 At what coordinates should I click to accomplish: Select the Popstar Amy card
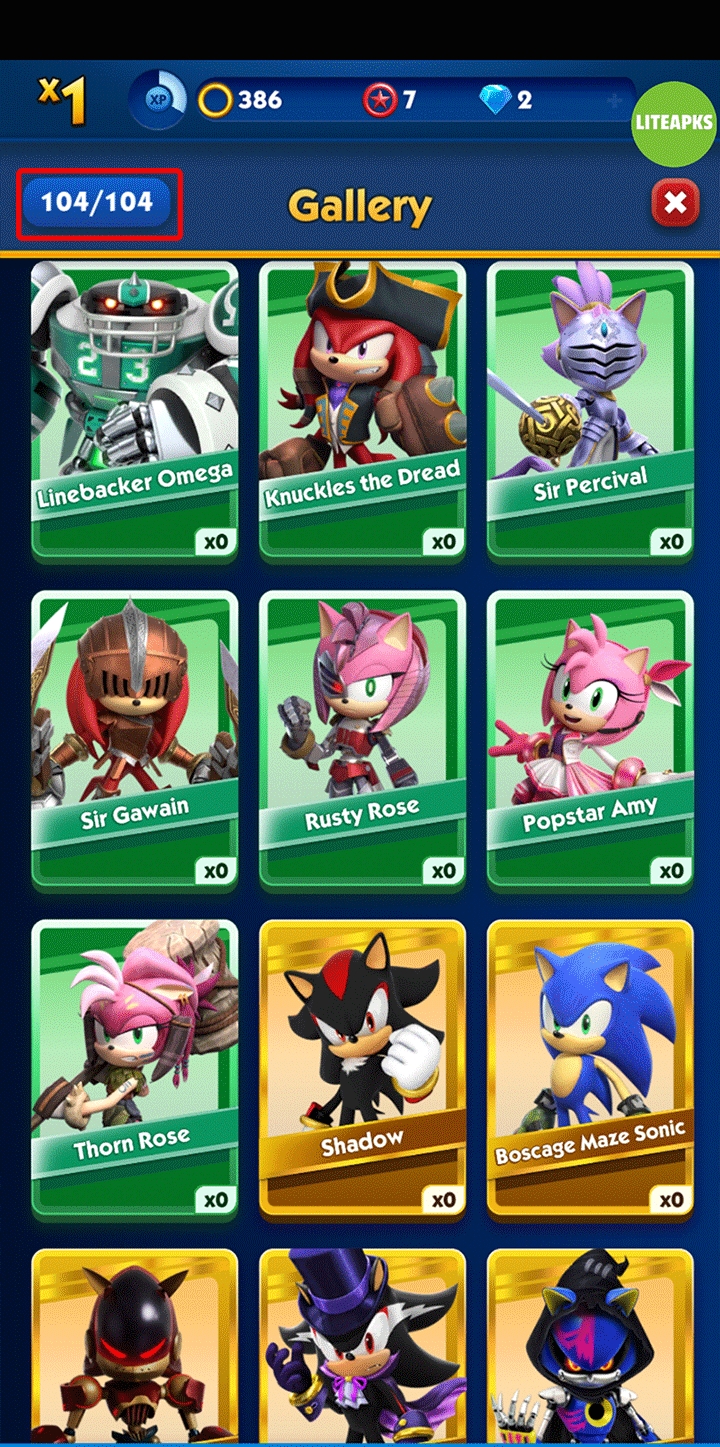590,740
